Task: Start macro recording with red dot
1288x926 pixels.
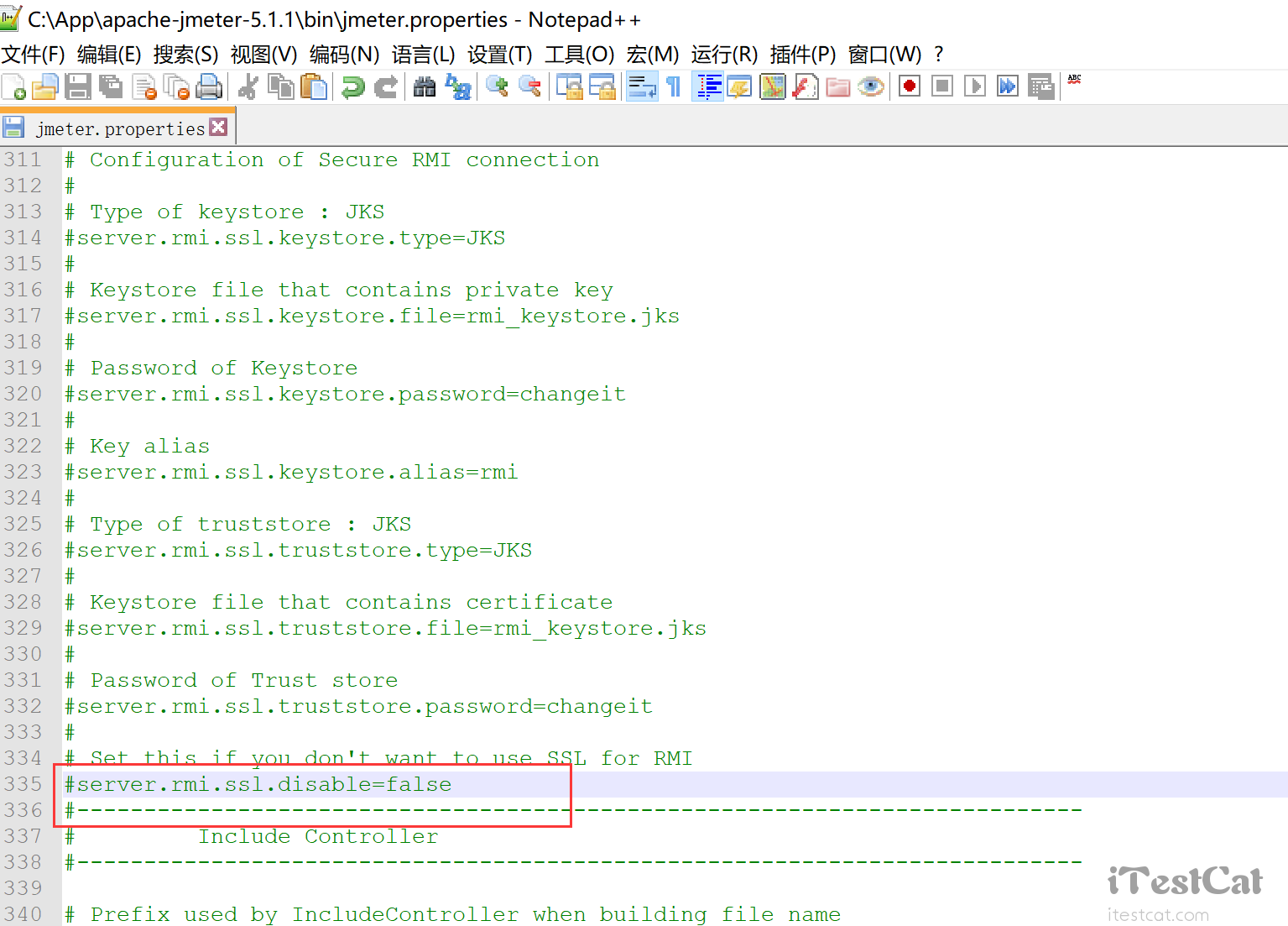Action: coord(910,86)
